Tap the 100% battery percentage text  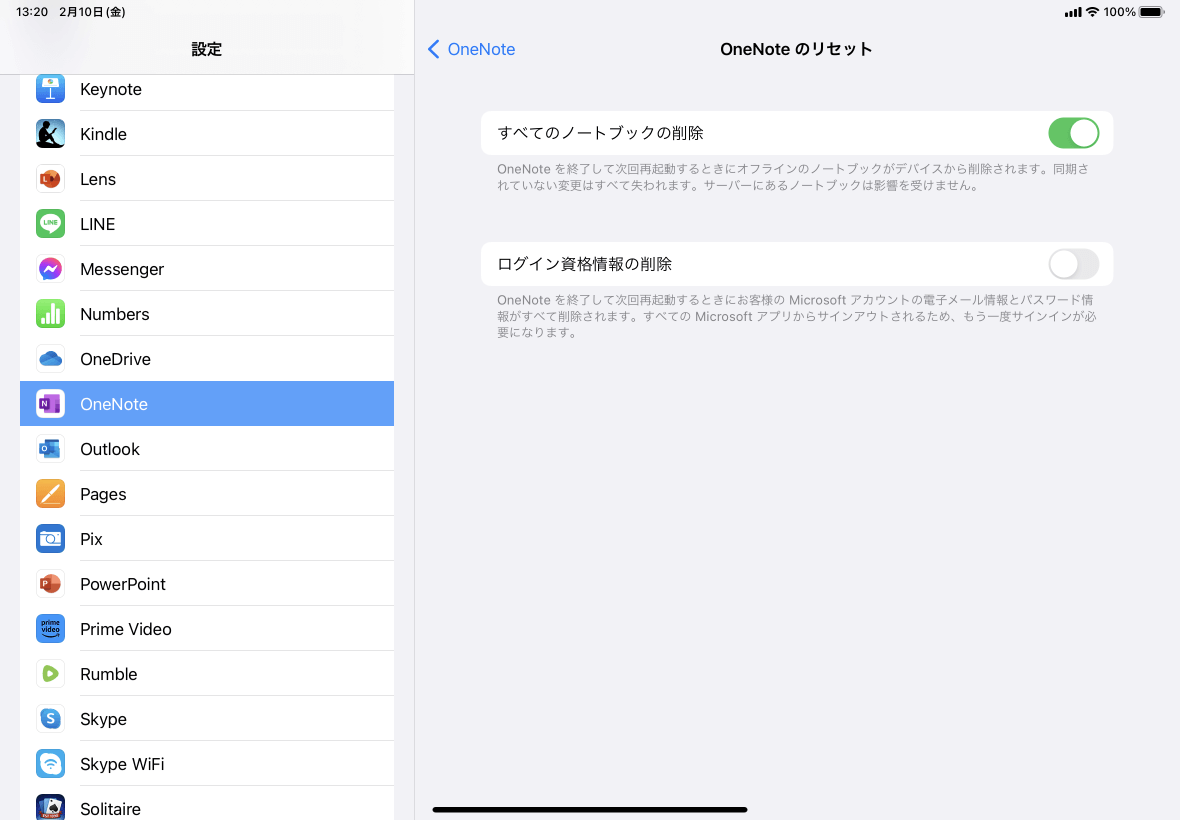click(x=1120, y=12)
